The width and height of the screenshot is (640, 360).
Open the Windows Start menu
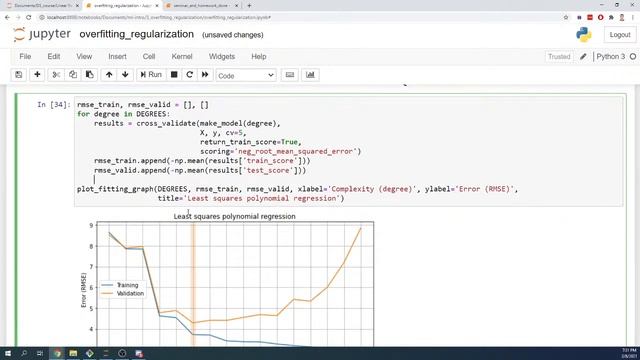[x=7, y=353]
